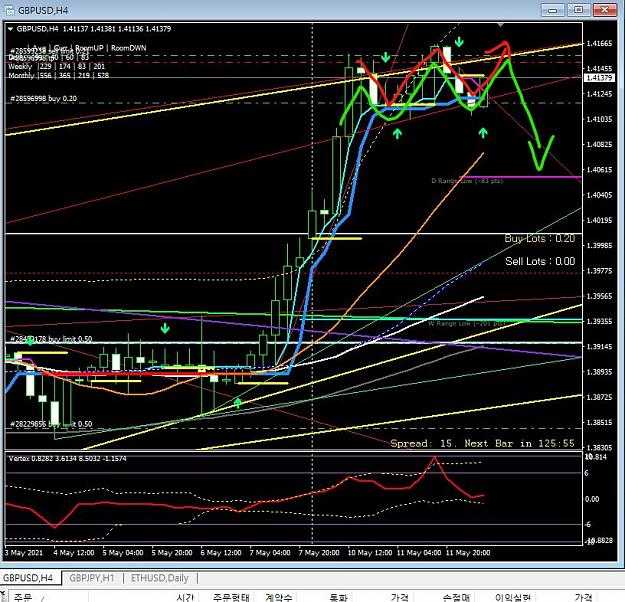Click the RoomDWN column header

click(129, 48)
